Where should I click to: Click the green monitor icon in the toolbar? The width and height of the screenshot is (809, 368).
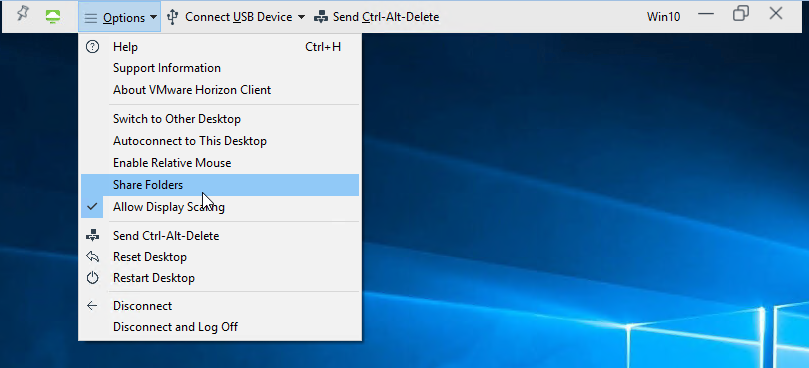point(52,17)
